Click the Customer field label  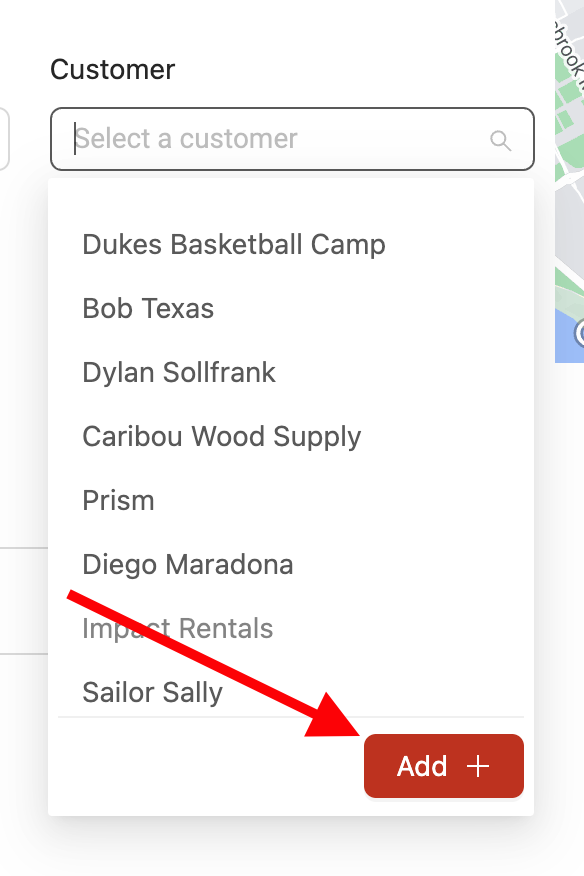click(x=113, y=70)
